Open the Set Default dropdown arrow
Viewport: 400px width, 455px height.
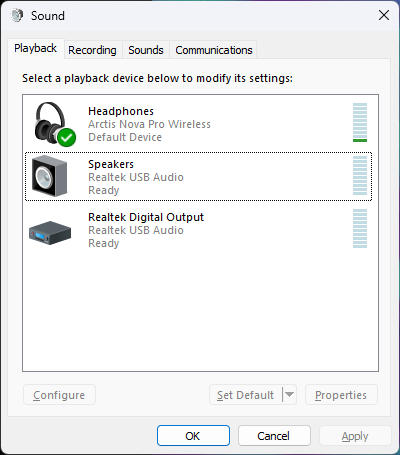coord(289,395)
